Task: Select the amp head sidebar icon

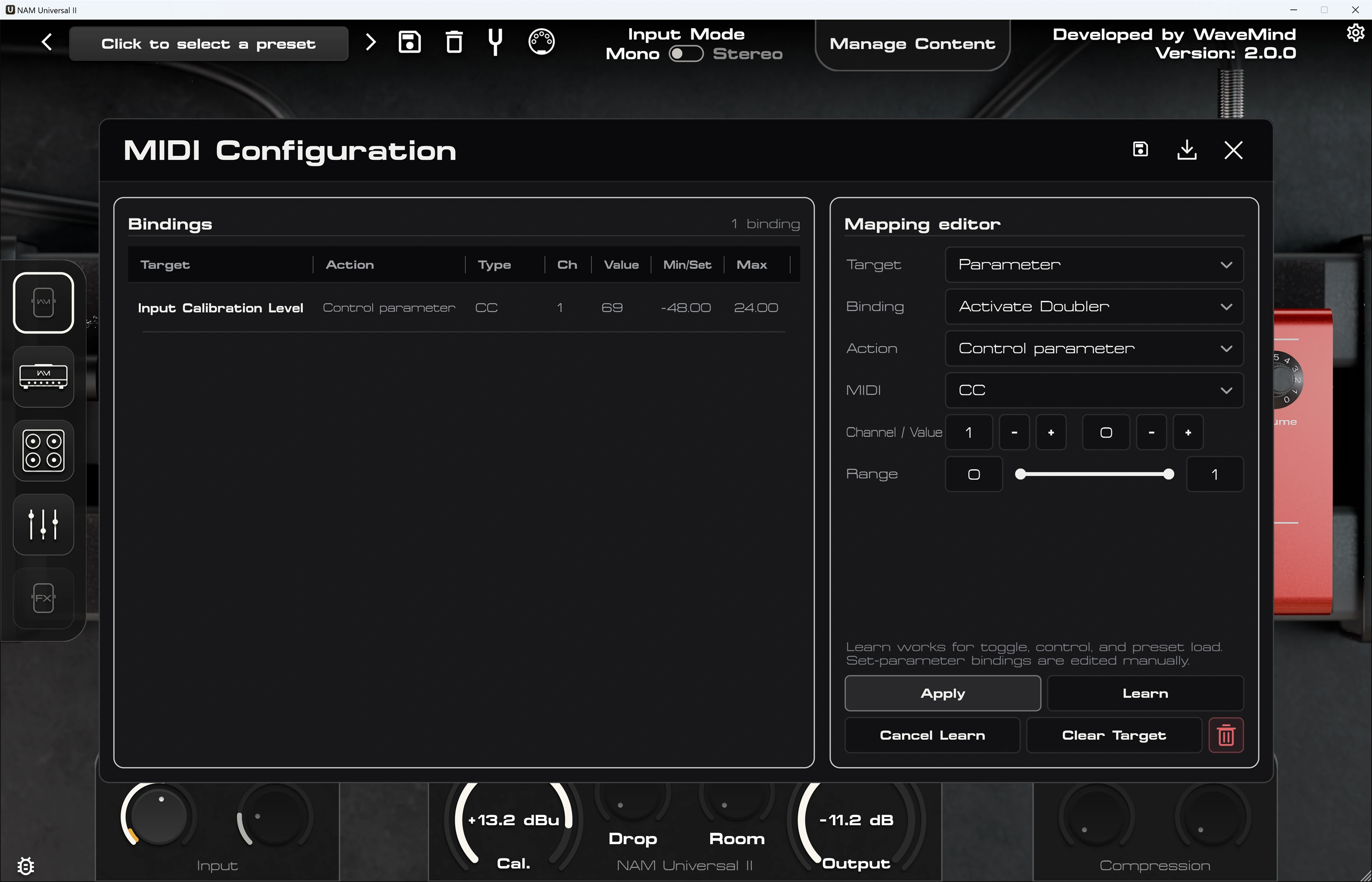Action: coord(43,377)
